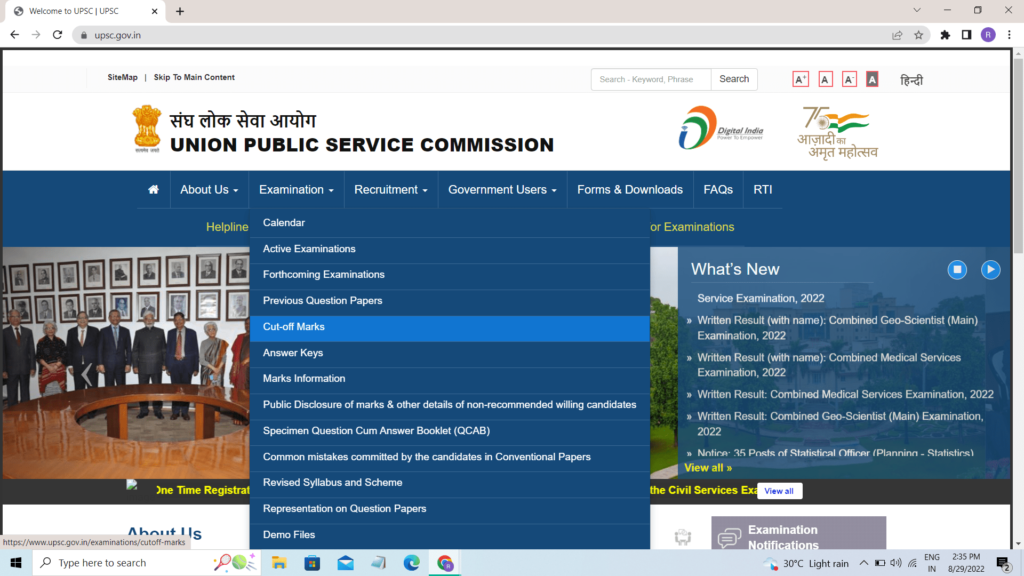Click the Digital India logo

point(721,129)
